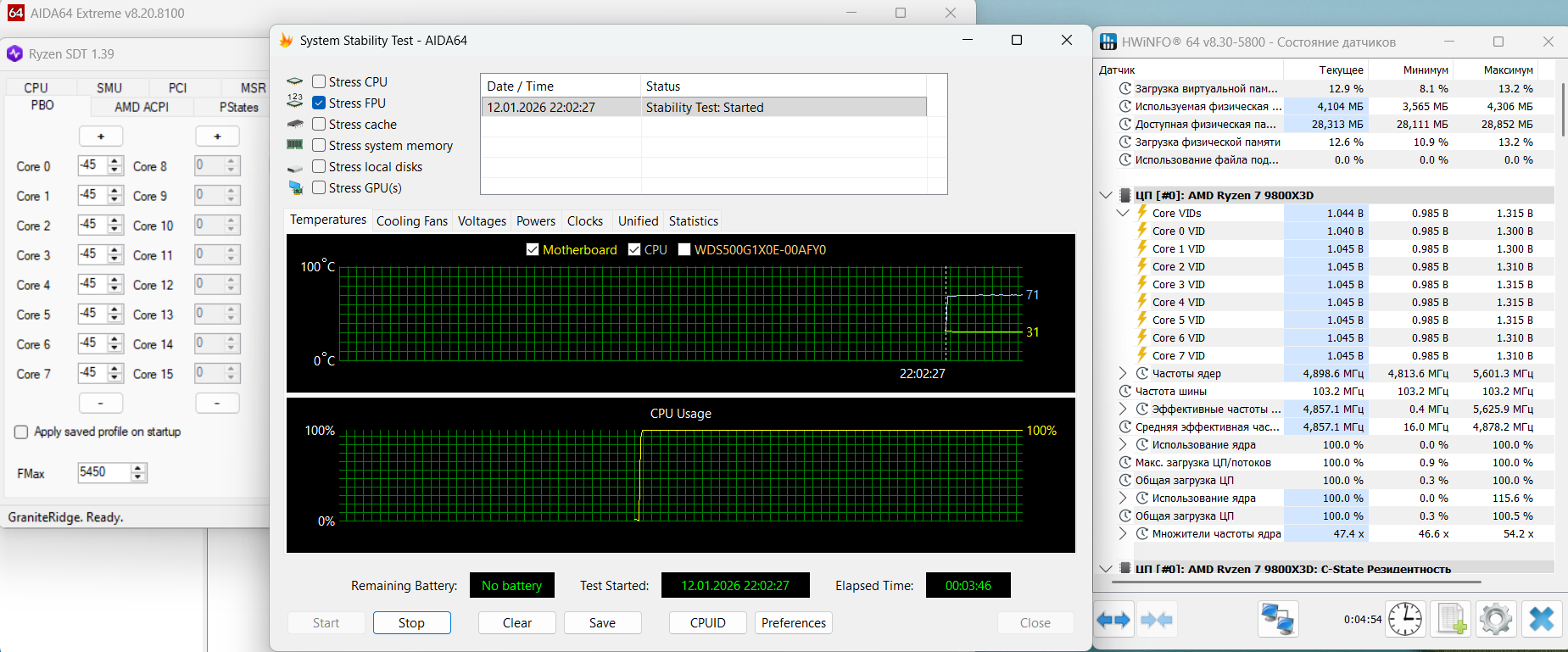Open the Voltages tab
1568x652 pixels.
[482, 220]
